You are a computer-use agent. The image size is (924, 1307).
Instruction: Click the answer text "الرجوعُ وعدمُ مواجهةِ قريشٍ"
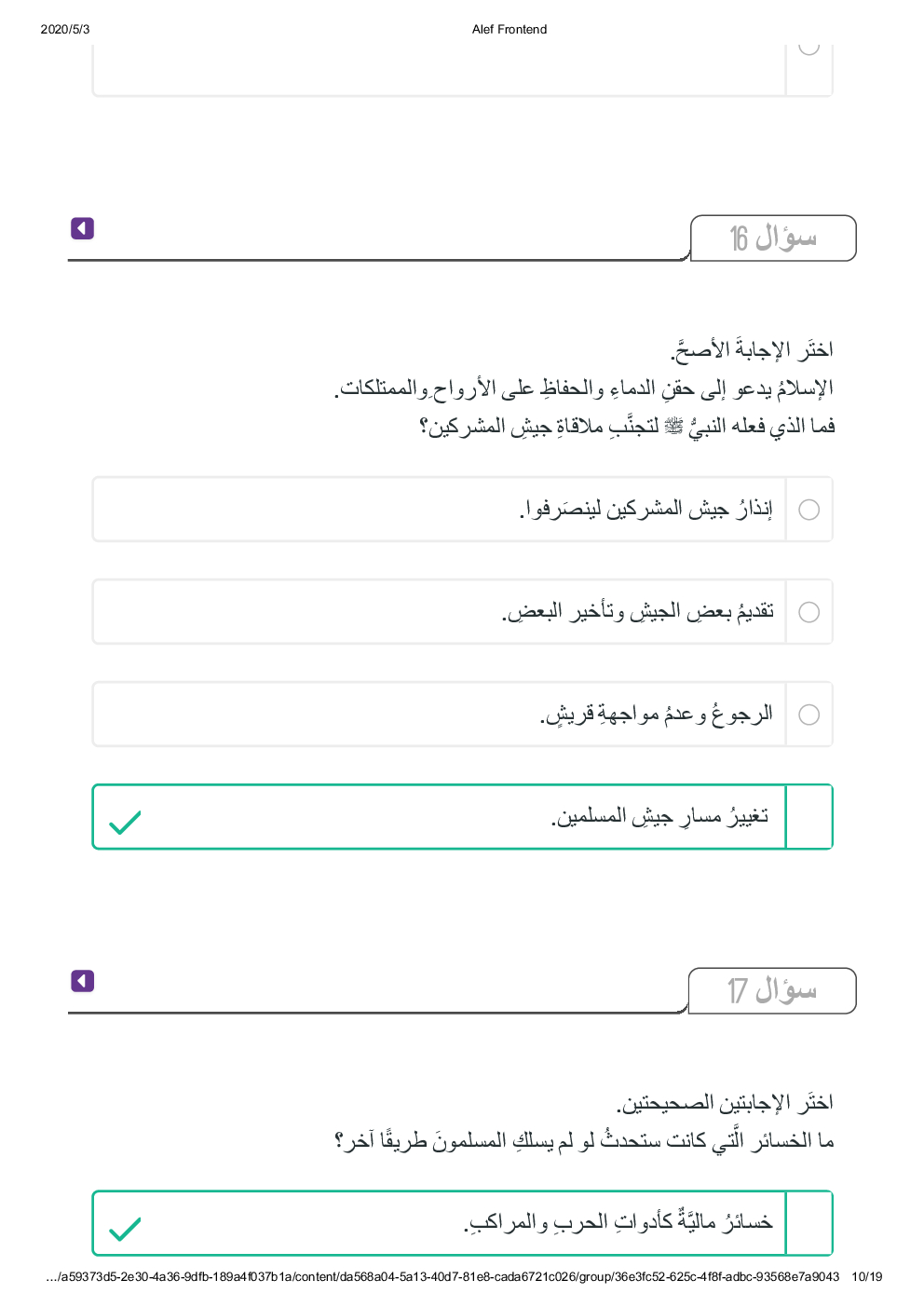(657, 715)
